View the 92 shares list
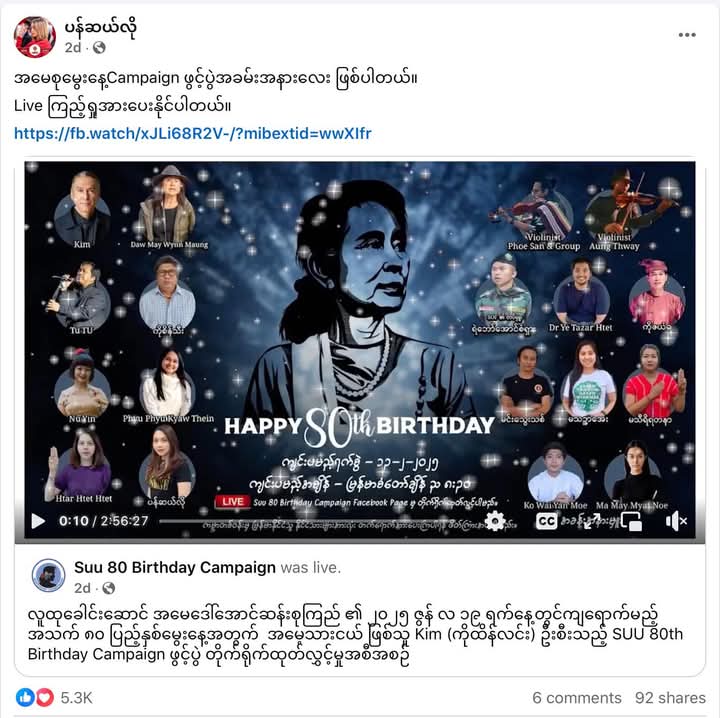Viewport: 720px width, 718px height. pyautogui.click(x=670, y=698)
